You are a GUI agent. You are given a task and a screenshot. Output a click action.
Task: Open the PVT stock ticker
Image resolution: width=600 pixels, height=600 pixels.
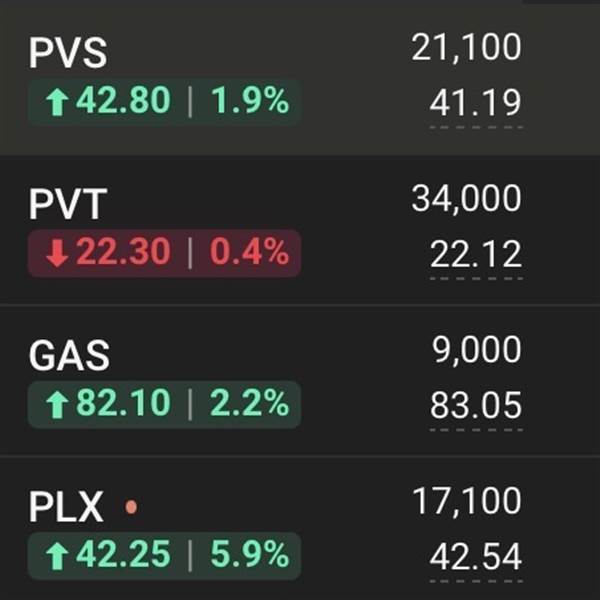point(67,205)
